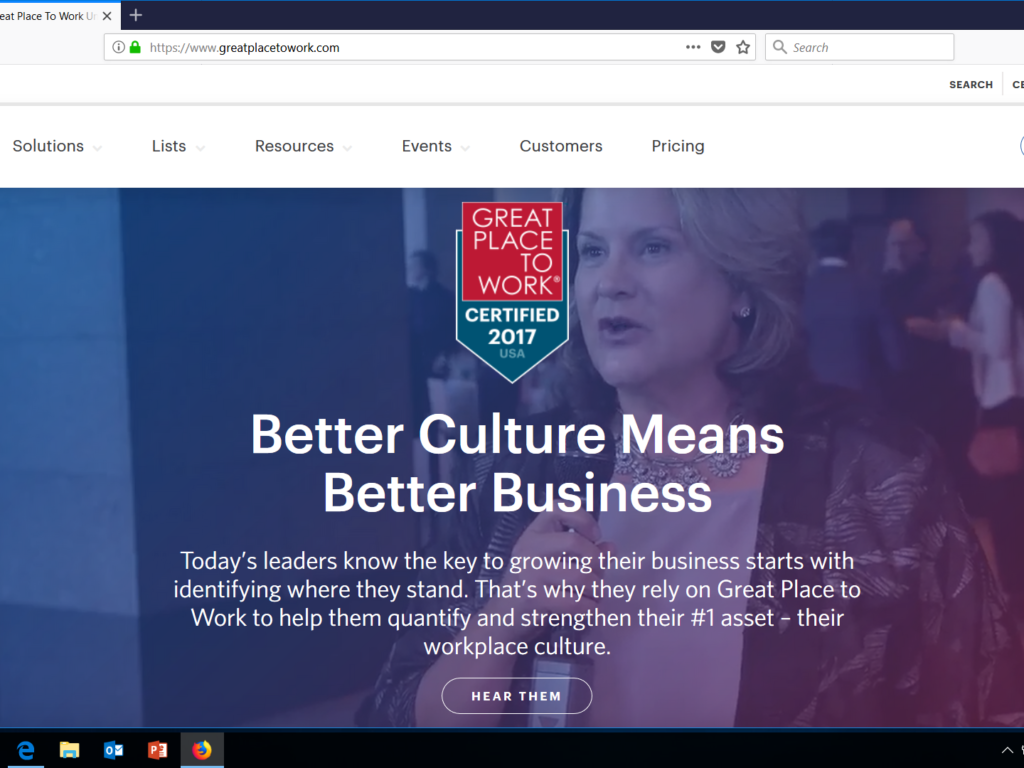
Task: Click the SEARCH link in top bar
Action: 970,85
